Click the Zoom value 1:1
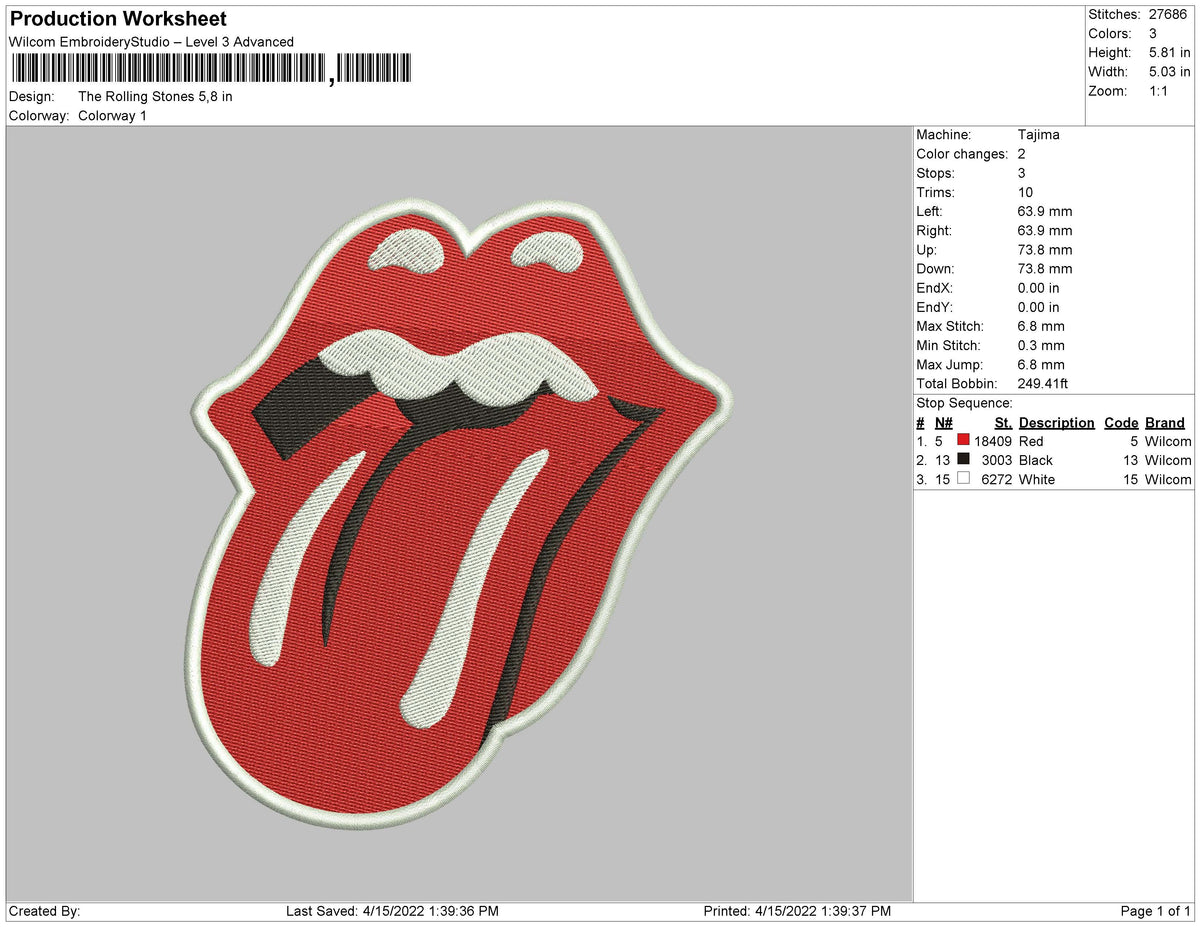The width and height of the screenshot is (1200, 927). pos(1160,91)
